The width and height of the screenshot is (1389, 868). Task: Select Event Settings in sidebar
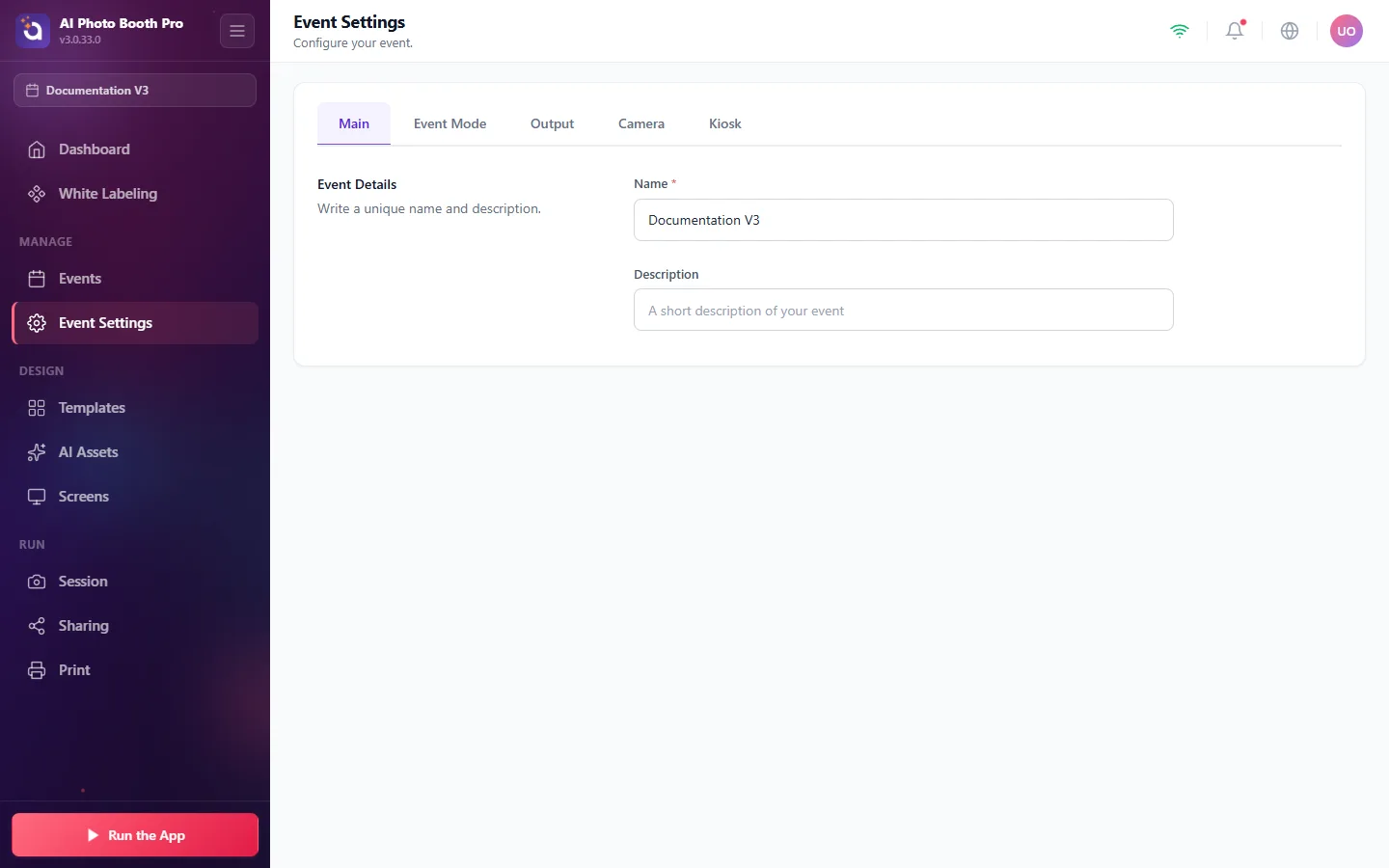135,323
